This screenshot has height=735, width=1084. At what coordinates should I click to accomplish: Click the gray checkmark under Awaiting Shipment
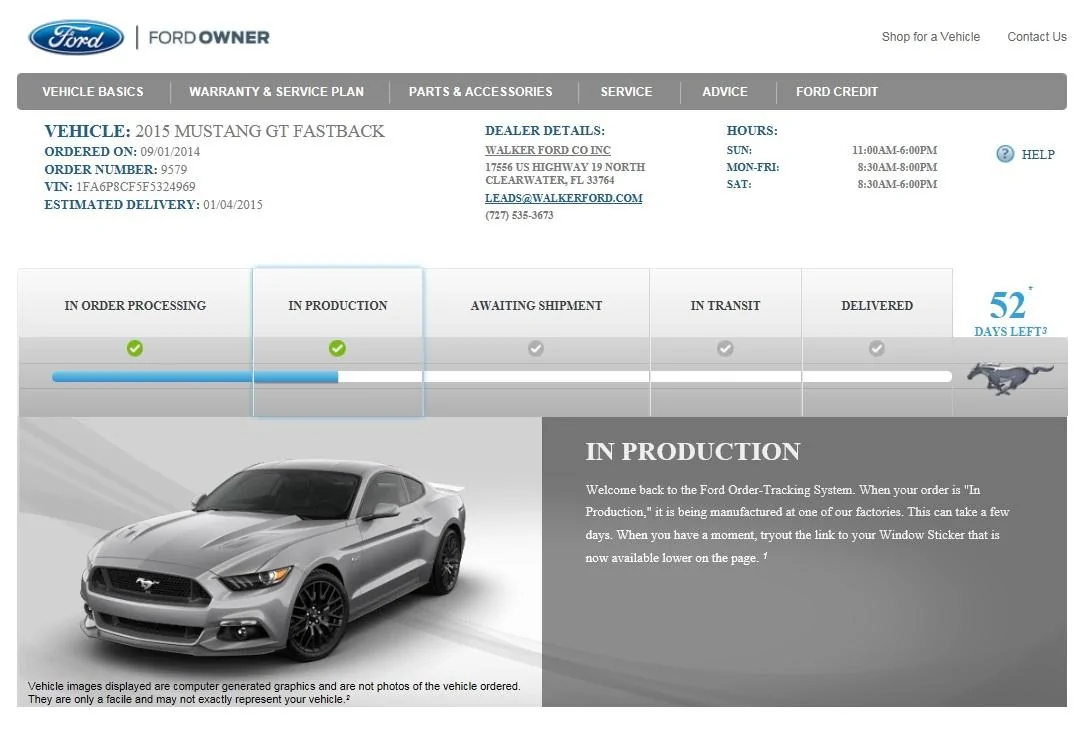(536, 348)
